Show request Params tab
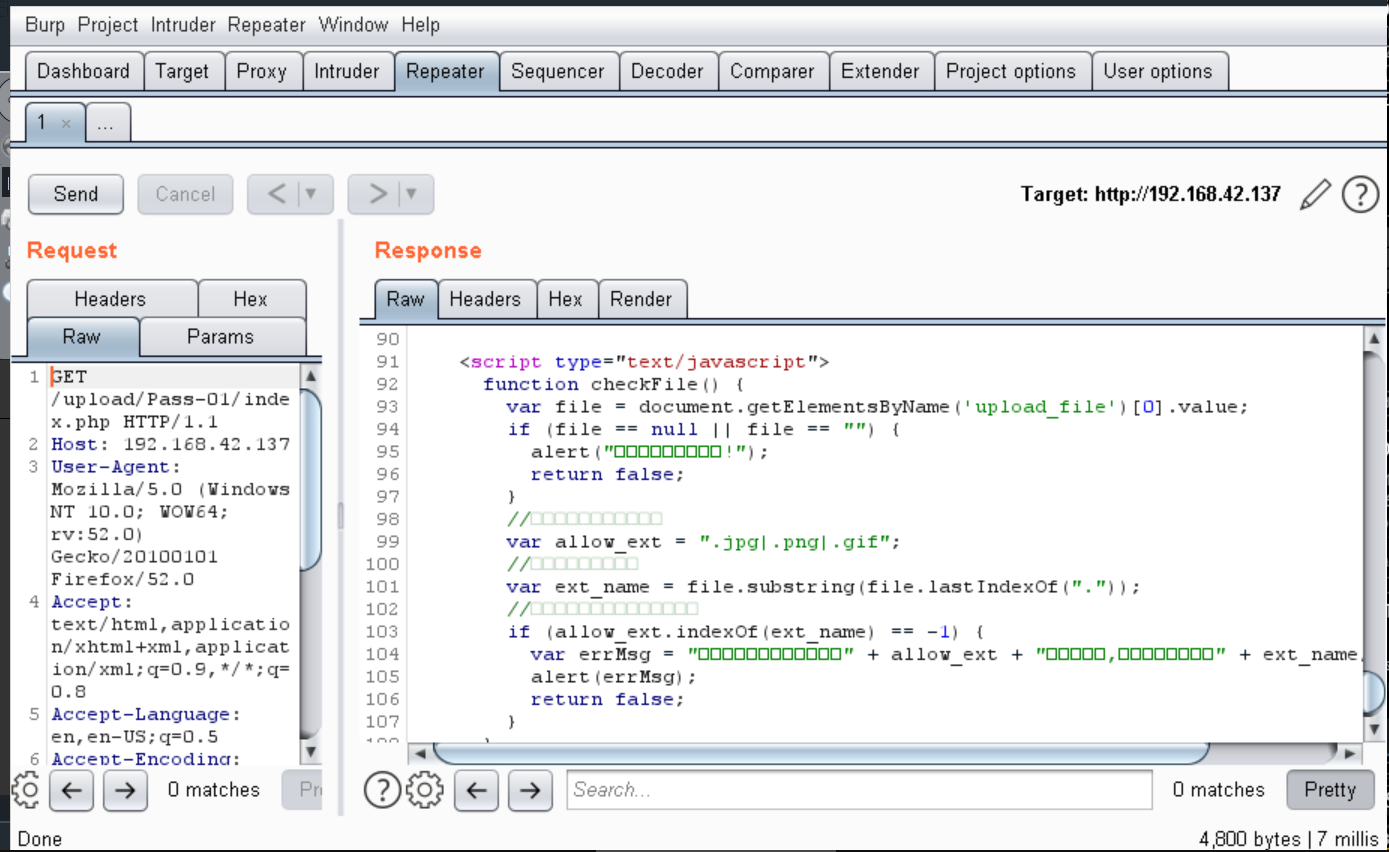The height and width of the screenshot is (852, 1389). pyautogui.click(x=221, y=337)
